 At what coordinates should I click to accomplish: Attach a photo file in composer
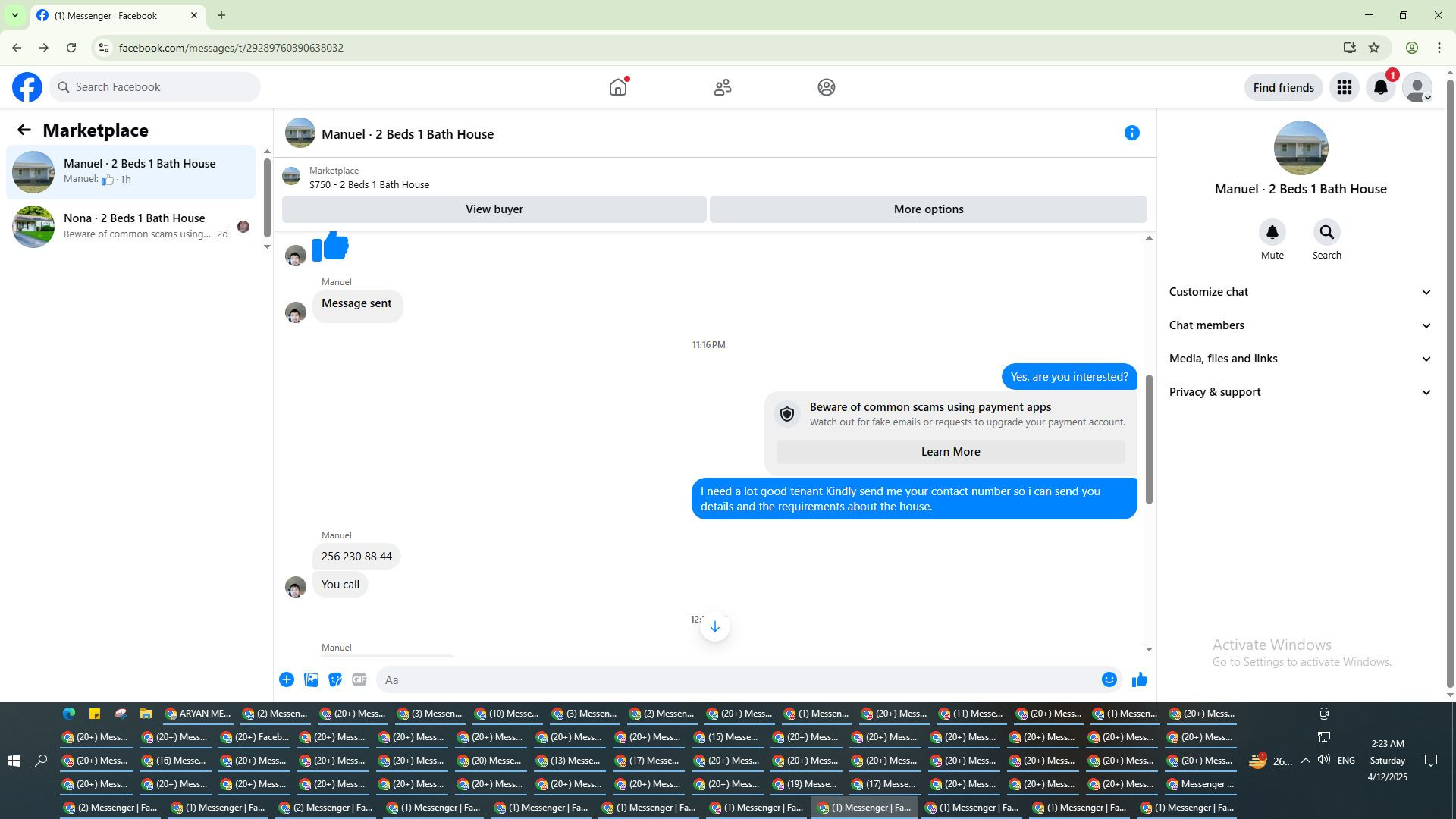click(x=311, y=679)
